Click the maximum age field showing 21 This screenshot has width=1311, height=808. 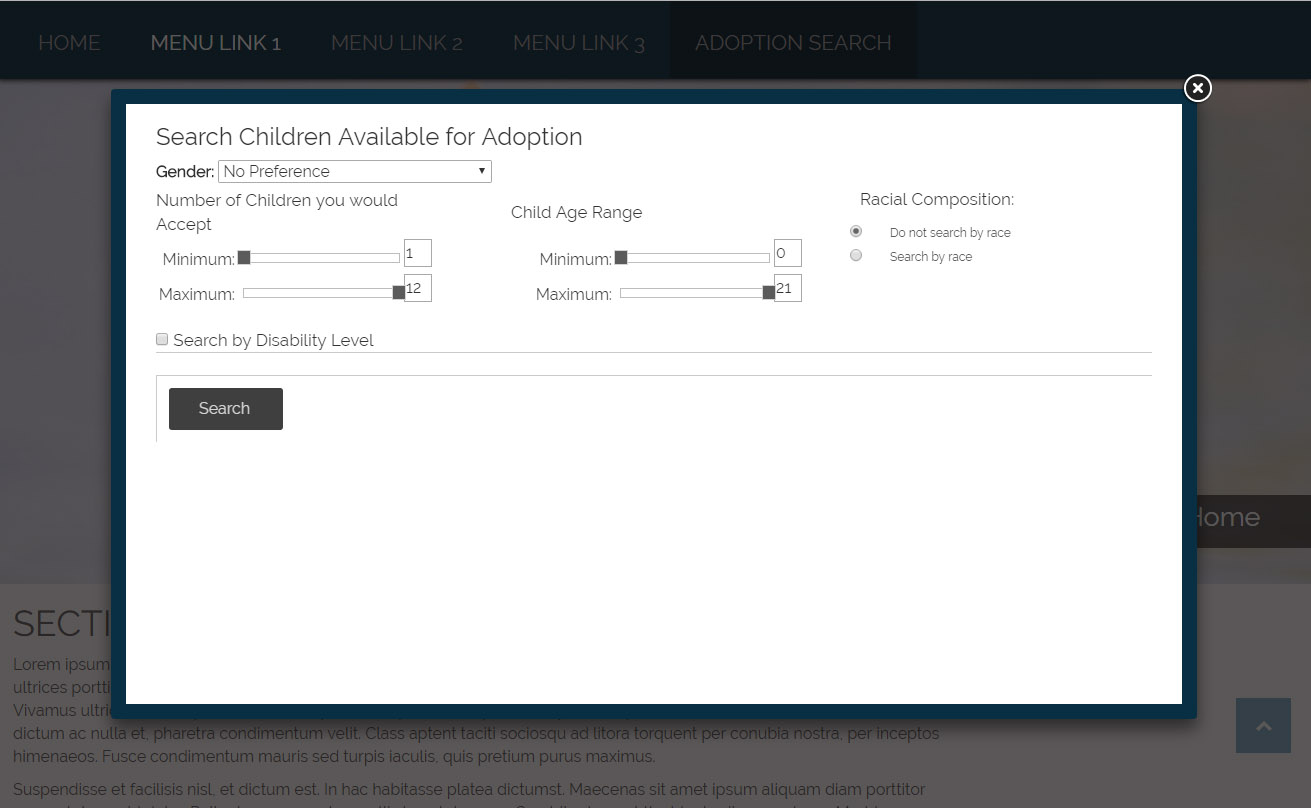pos(787,288)
